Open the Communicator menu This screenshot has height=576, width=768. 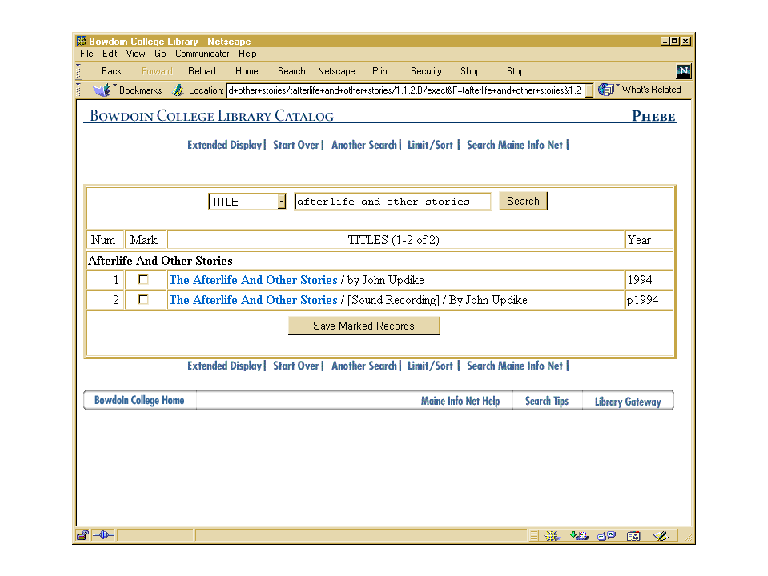[x=202, y=54]
